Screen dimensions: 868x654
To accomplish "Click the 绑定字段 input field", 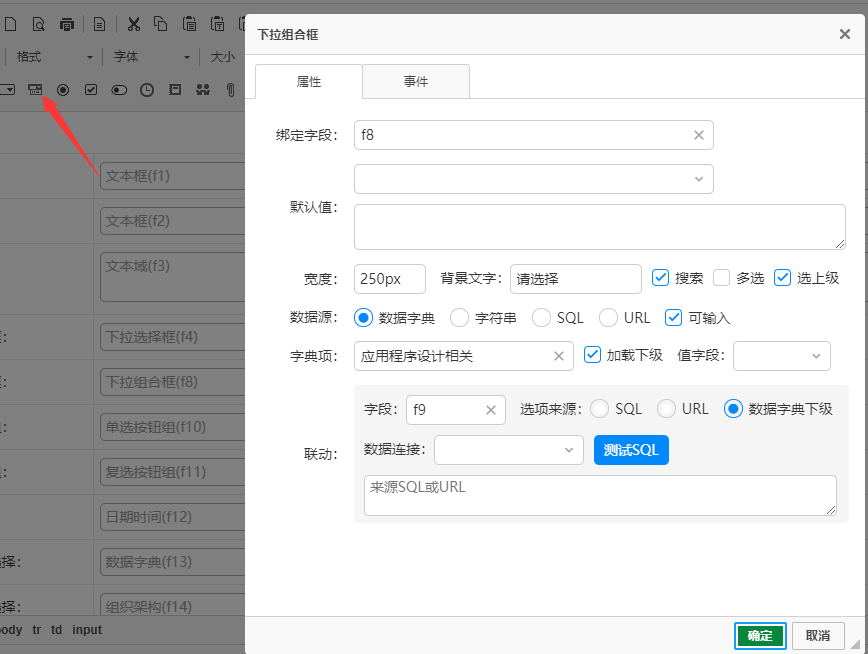I will pos(534,135).
